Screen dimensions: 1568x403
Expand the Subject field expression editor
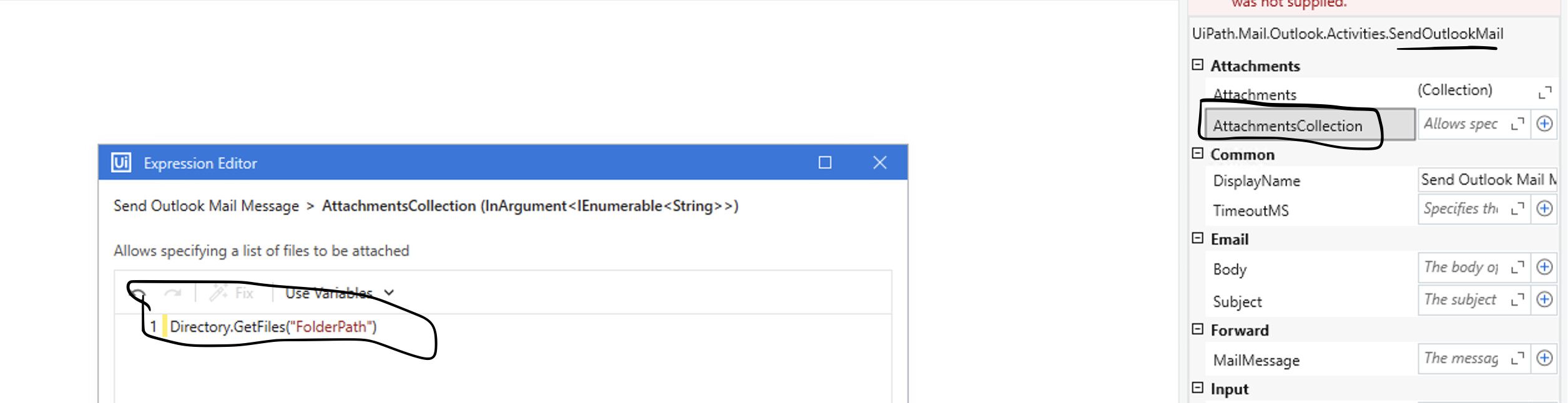click(1517, 299)
